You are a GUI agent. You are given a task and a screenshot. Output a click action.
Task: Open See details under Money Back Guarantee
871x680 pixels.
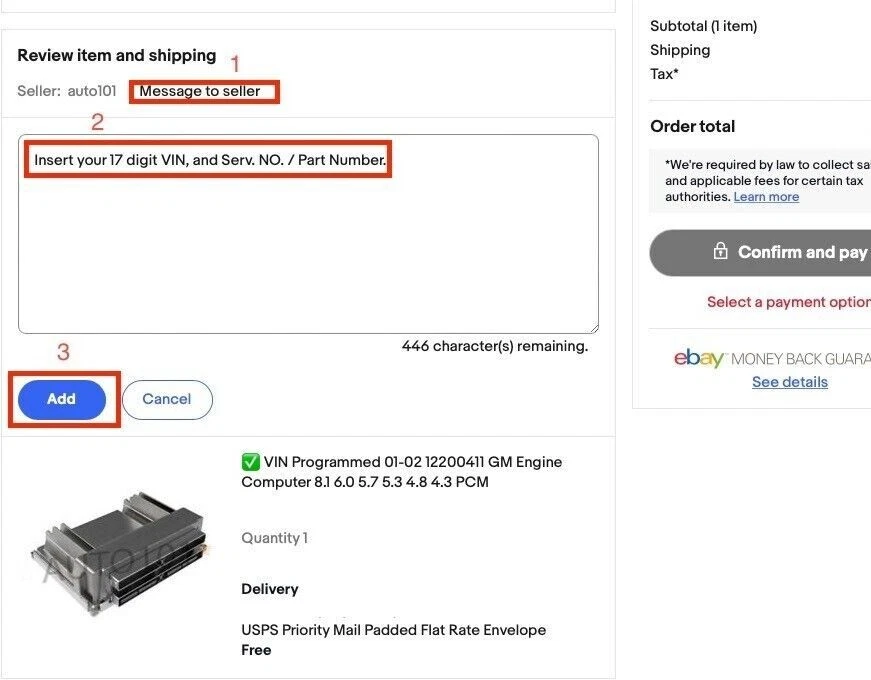pyautogui.click(x=790, y=382)
